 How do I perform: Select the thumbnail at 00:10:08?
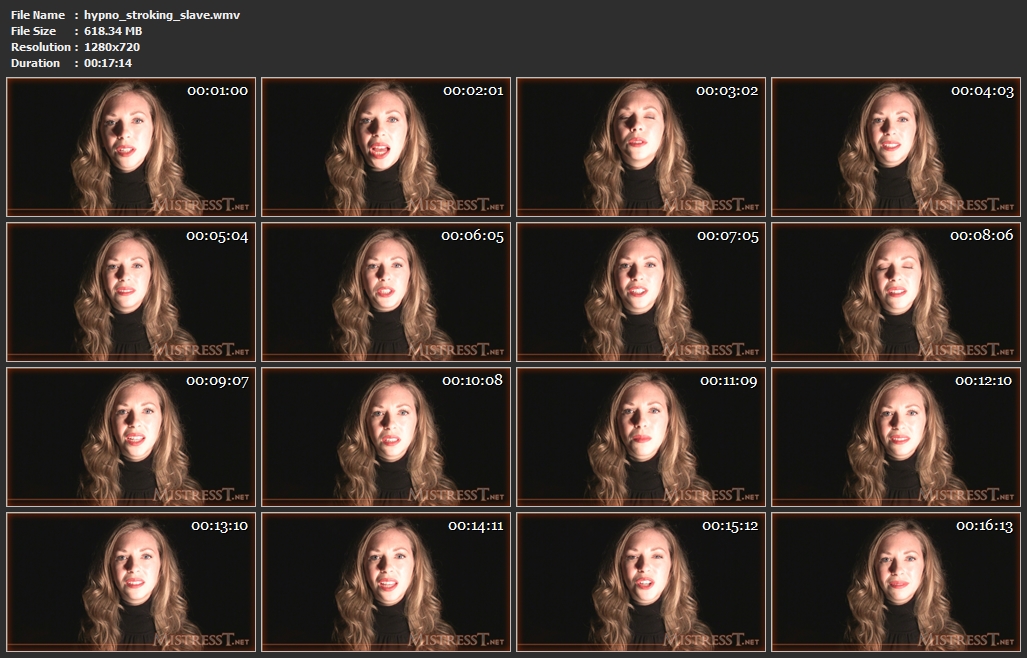click(x=386, y=436)
